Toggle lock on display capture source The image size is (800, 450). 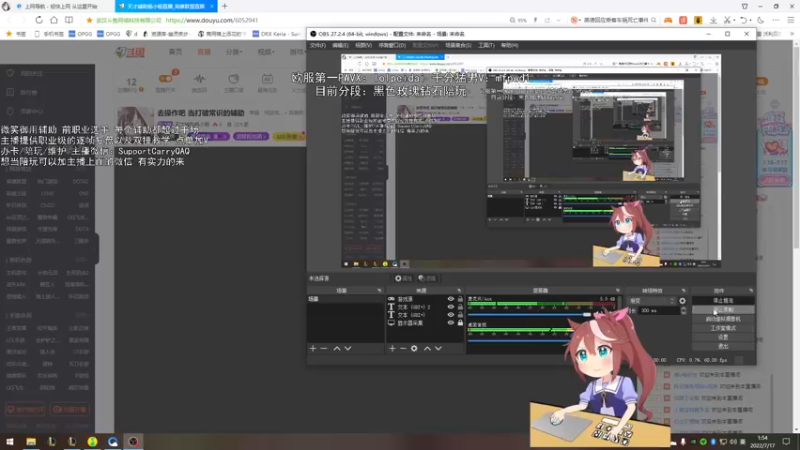point(460,323)
